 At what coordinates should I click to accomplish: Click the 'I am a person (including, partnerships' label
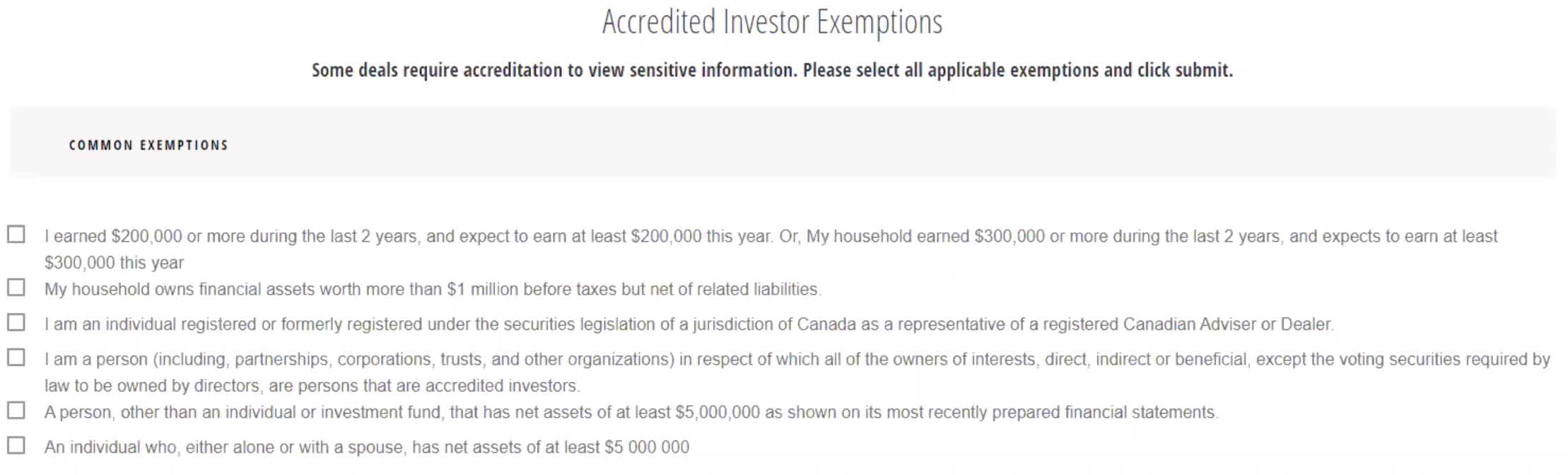click(797, 373)
